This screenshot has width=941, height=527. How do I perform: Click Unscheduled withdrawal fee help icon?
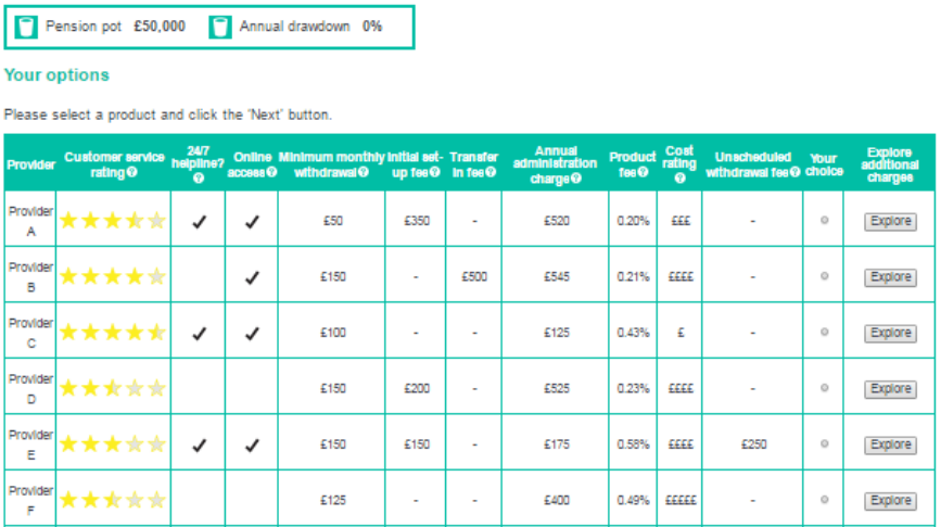point(795,172)
